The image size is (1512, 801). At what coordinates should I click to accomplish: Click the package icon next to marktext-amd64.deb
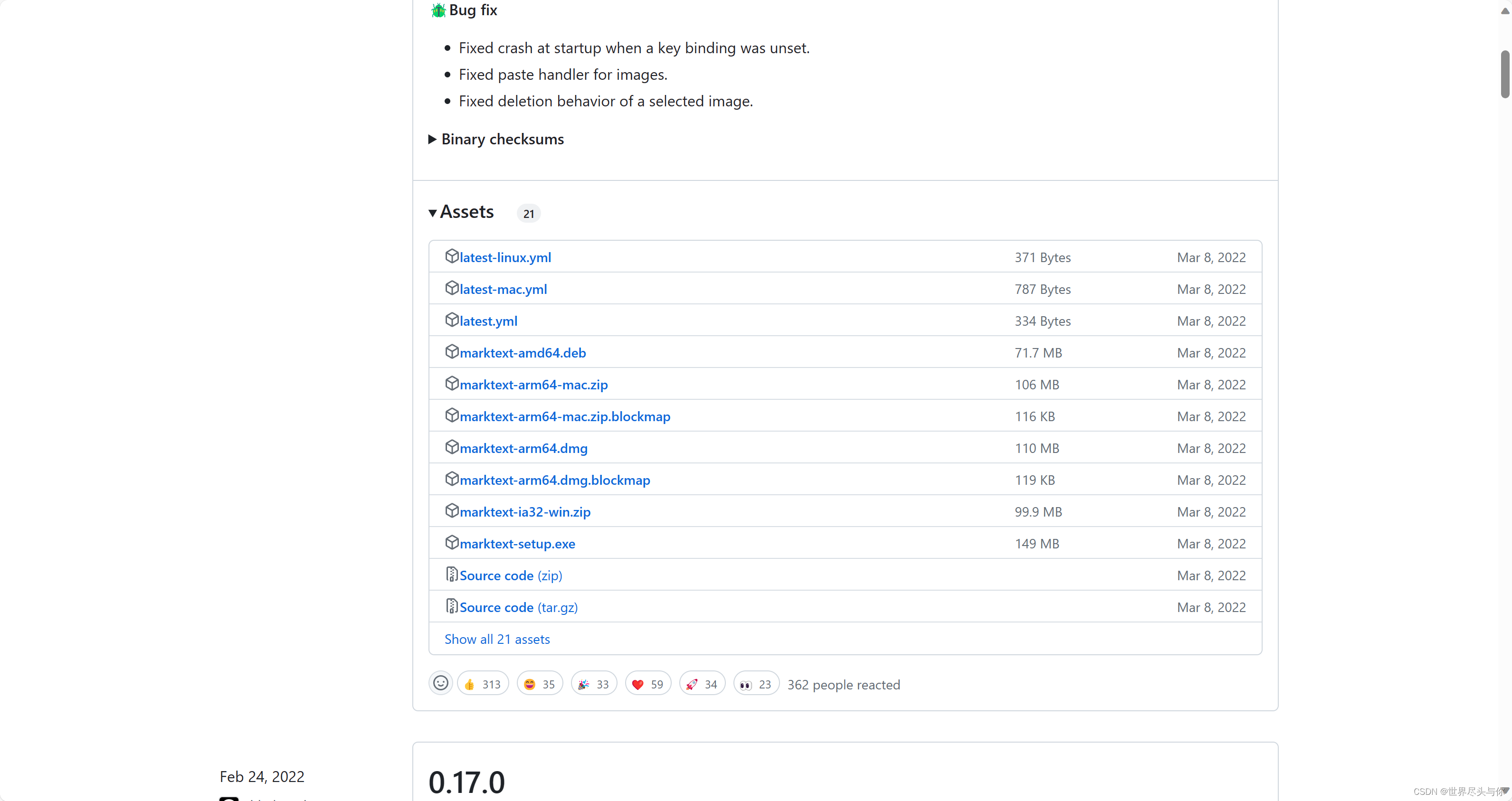452,351
